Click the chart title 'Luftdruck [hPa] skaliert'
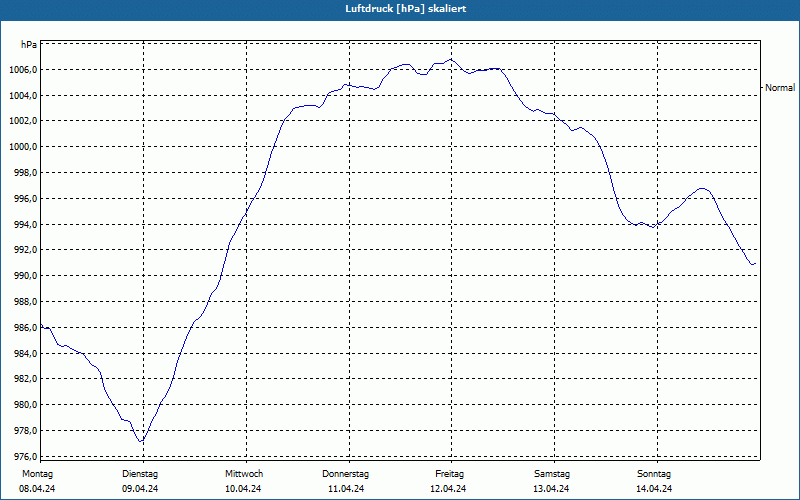 [405, 9]
